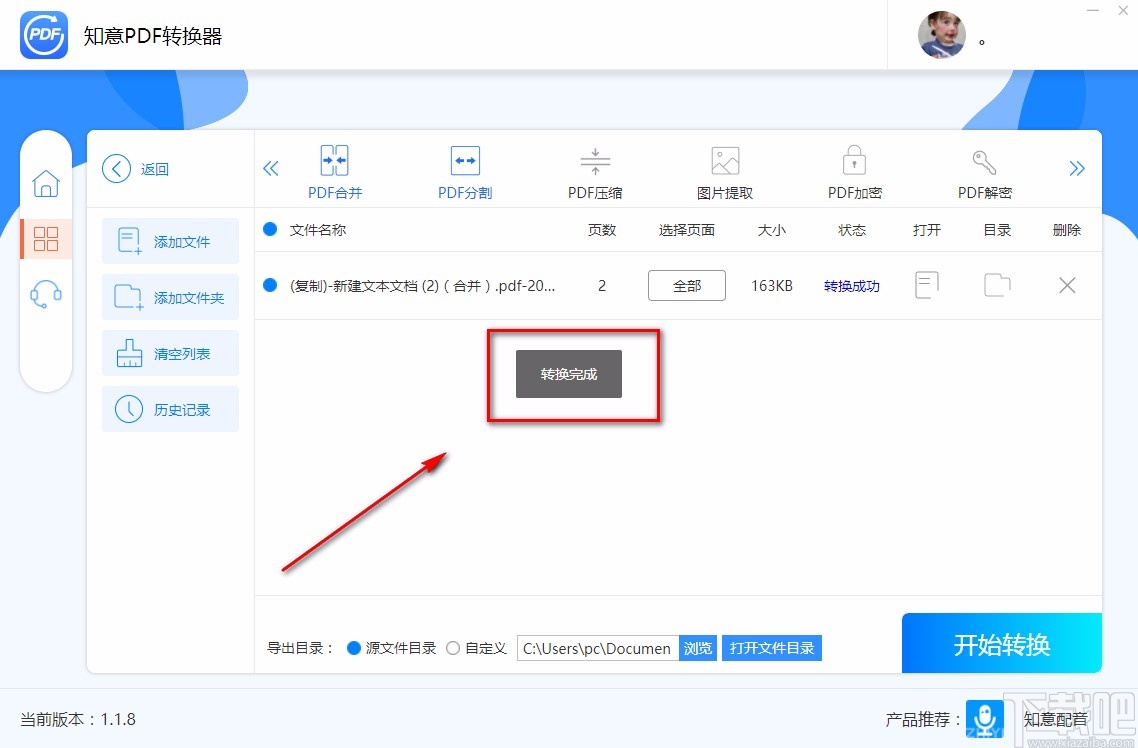The height and width of the screenshot is (748, 1138).
Task: Switch to the home tab in the sidebar
Action: coord(46,184)
